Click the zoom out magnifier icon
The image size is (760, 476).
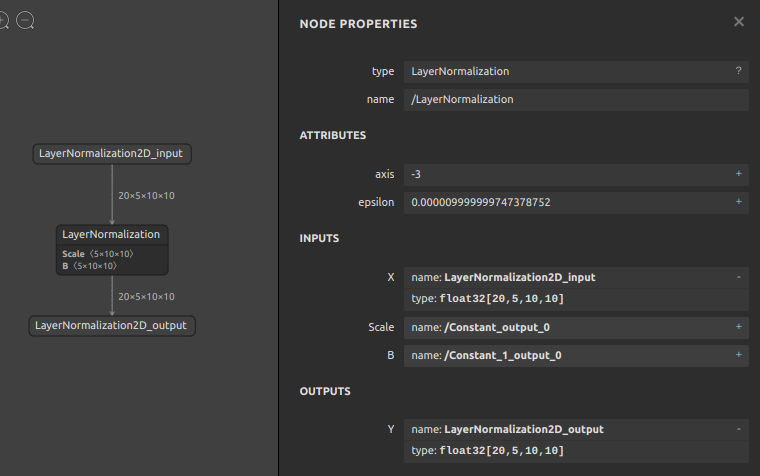[x=25, y=20]
